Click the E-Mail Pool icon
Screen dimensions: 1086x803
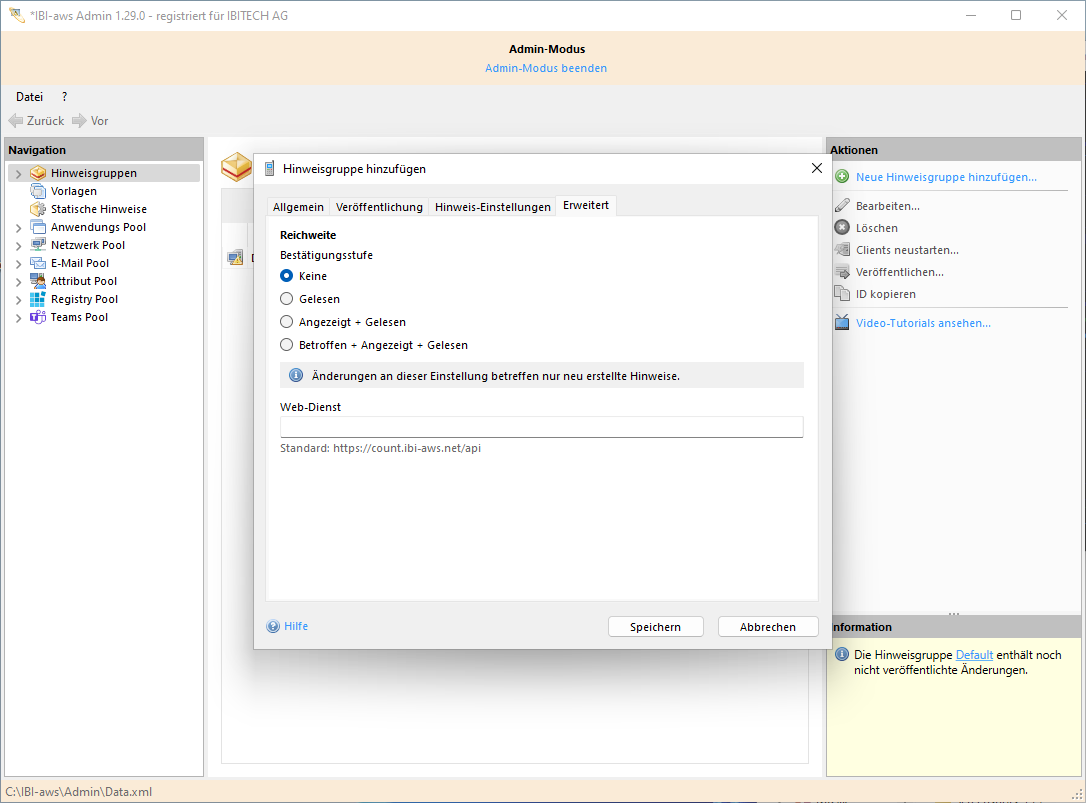[x=38, y=263]
